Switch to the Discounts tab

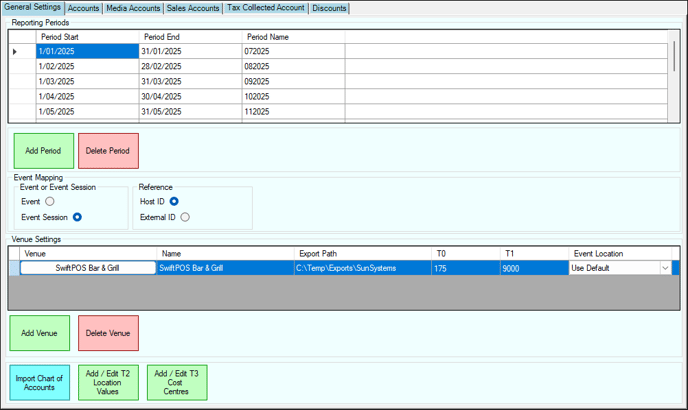pyautogui.click(x=329, y=8)
